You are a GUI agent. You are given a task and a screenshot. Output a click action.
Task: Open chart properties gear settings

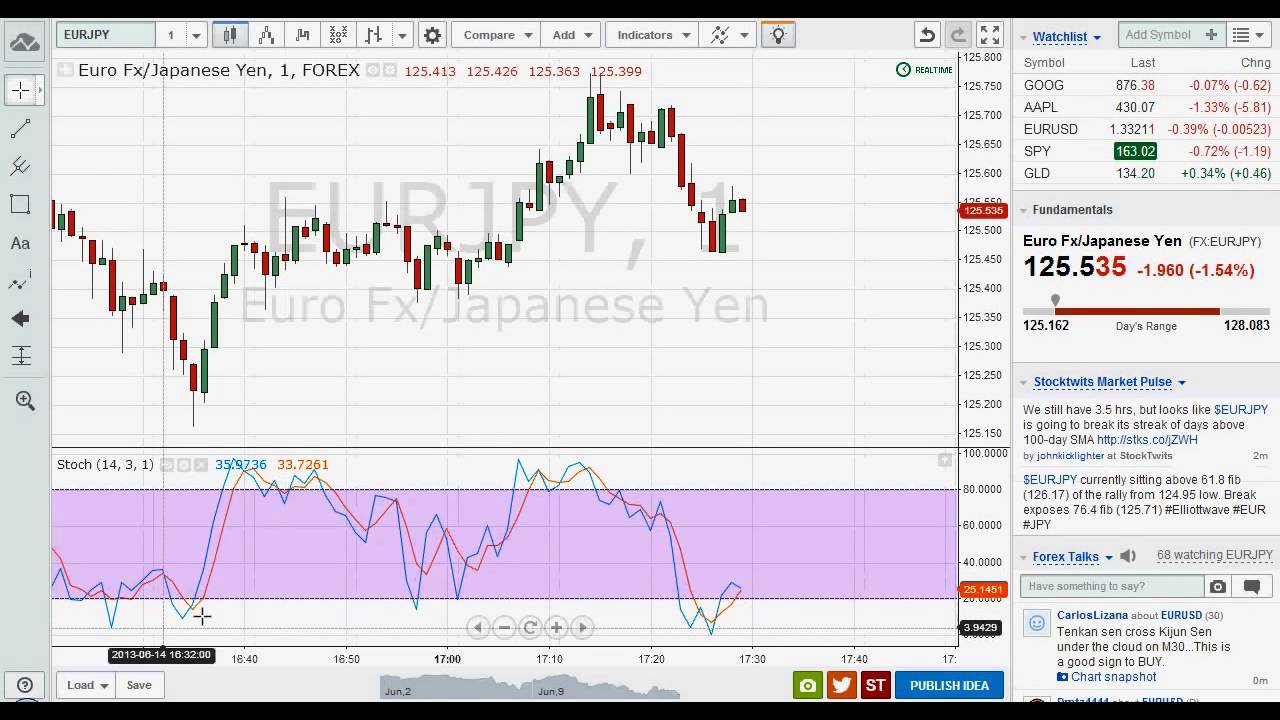point(432,35)
